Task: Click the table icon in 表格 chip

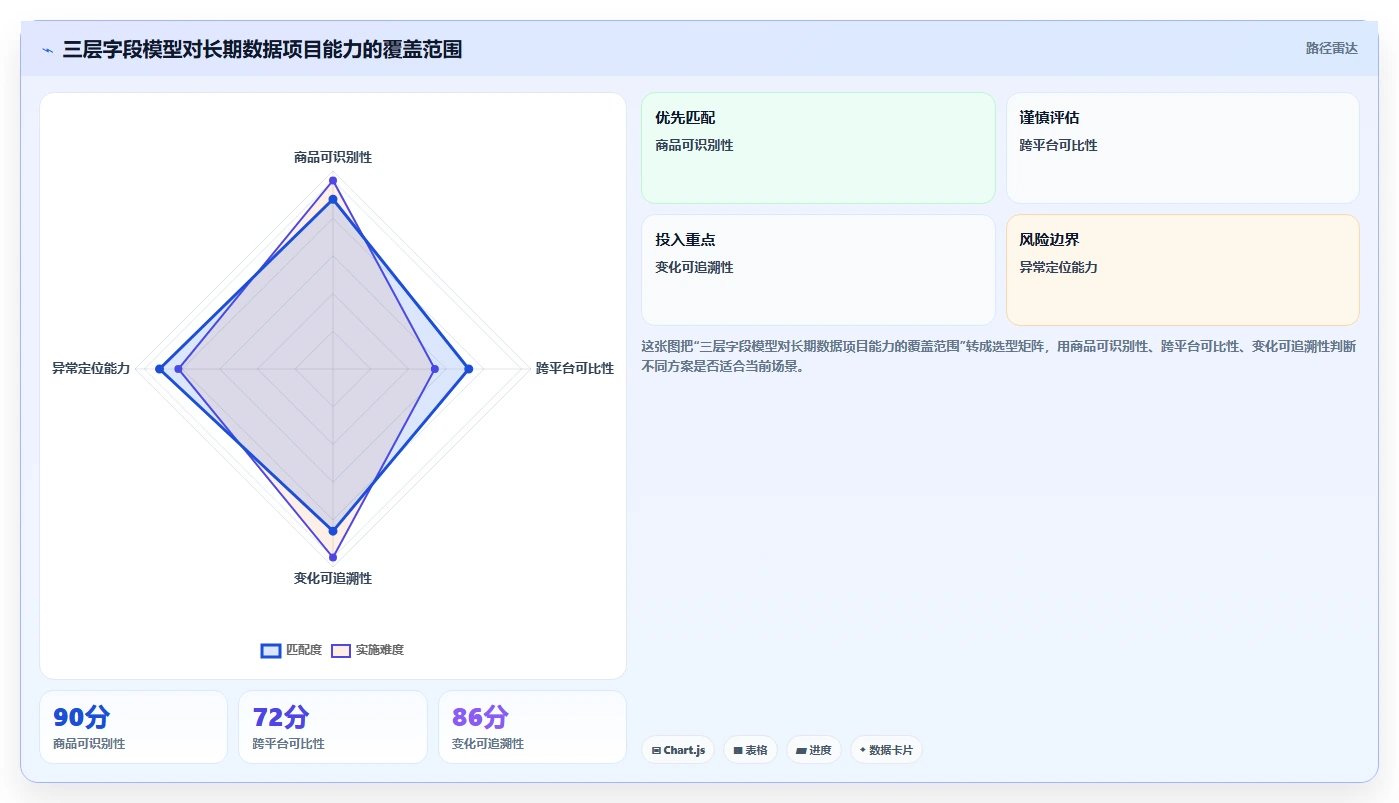Action: click(x=738, y=750)
